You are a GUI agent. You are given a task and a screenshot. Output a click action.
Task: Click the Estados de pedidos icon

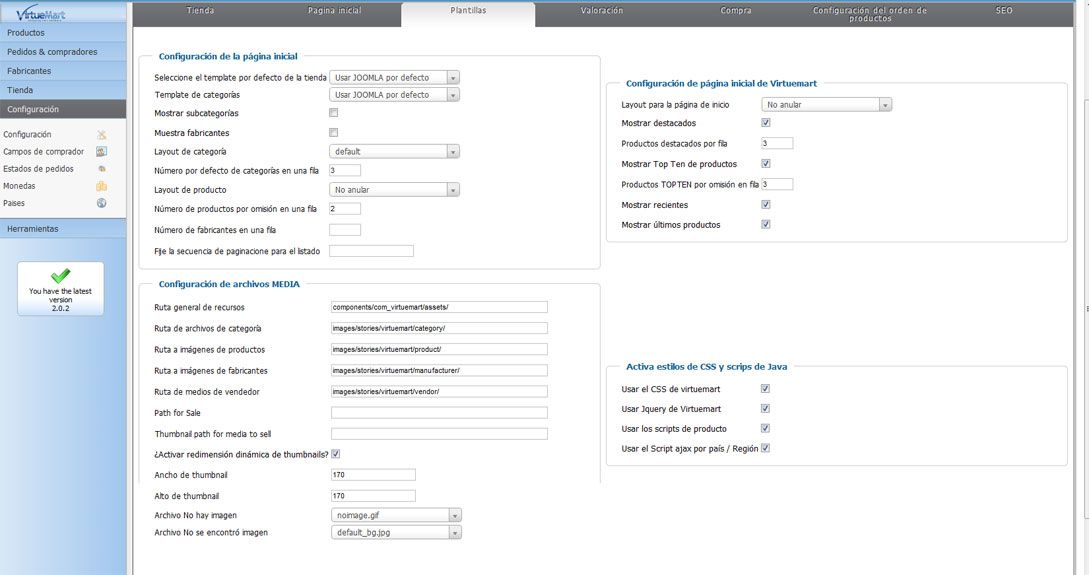(101, 169)
